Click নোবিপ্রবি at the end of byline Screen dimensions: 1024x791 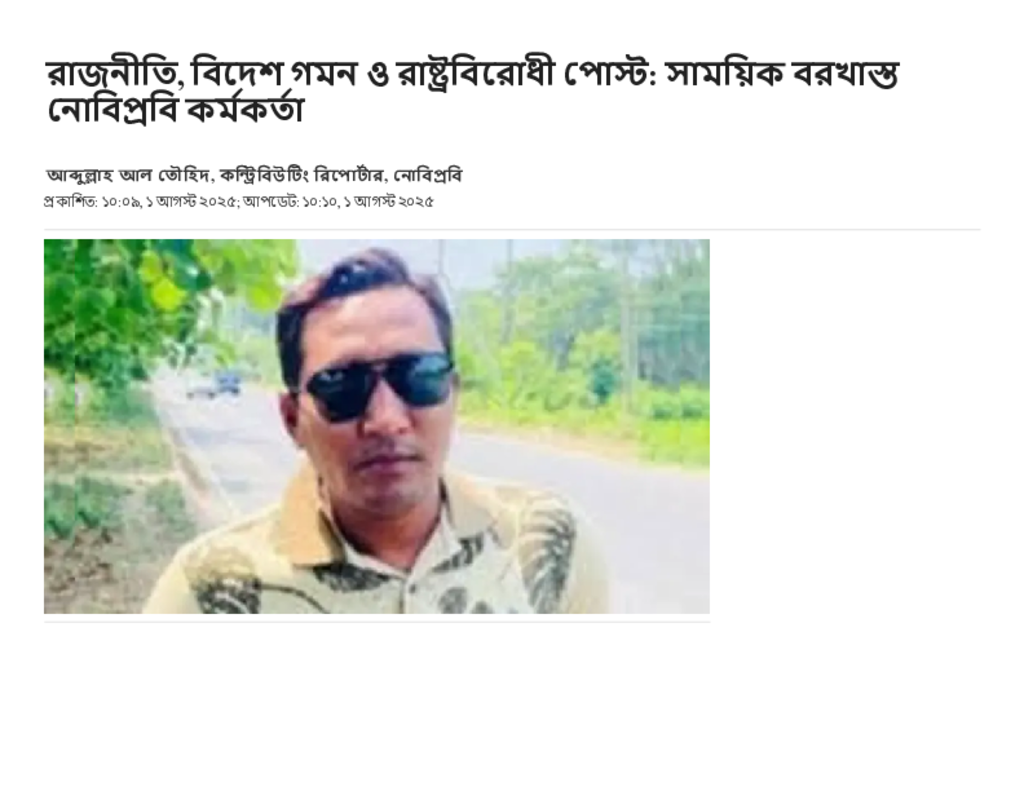pos(428,176)
